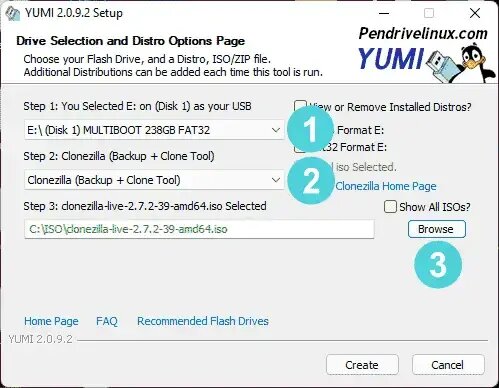Click the YUMI setup icon in title bar
The width and height of the screenshot is (499, 388).
[x=13, y=13]
